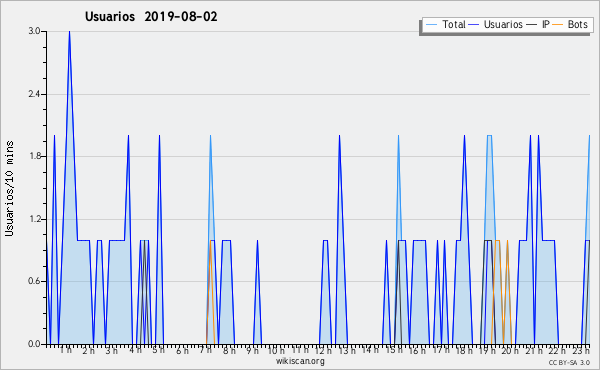This screenshot has width=600, height=370.
Task: Click the '12 h' x-axis label
Action: tap(323, 351)
